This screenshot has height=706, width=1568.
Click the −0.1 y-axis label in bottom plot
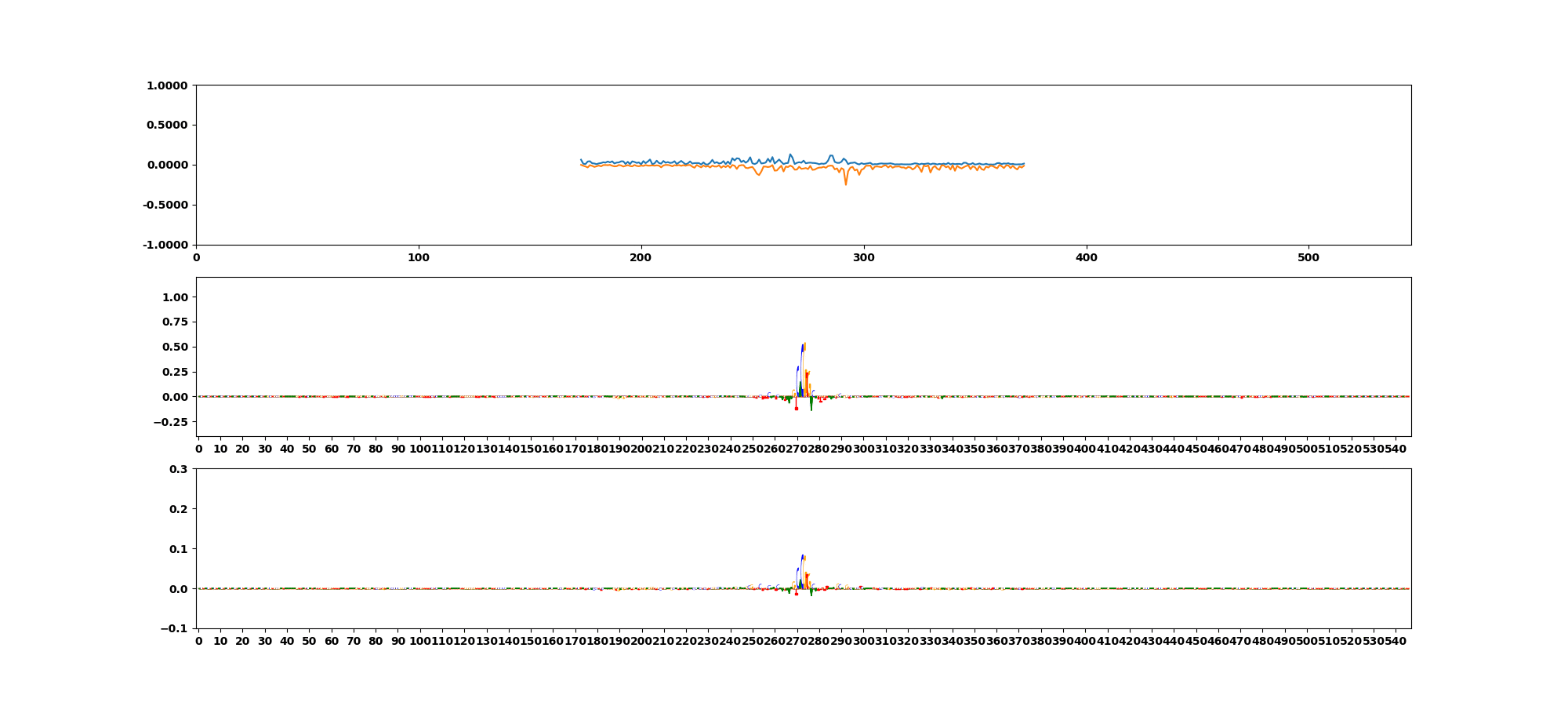(x=174, y=629)
